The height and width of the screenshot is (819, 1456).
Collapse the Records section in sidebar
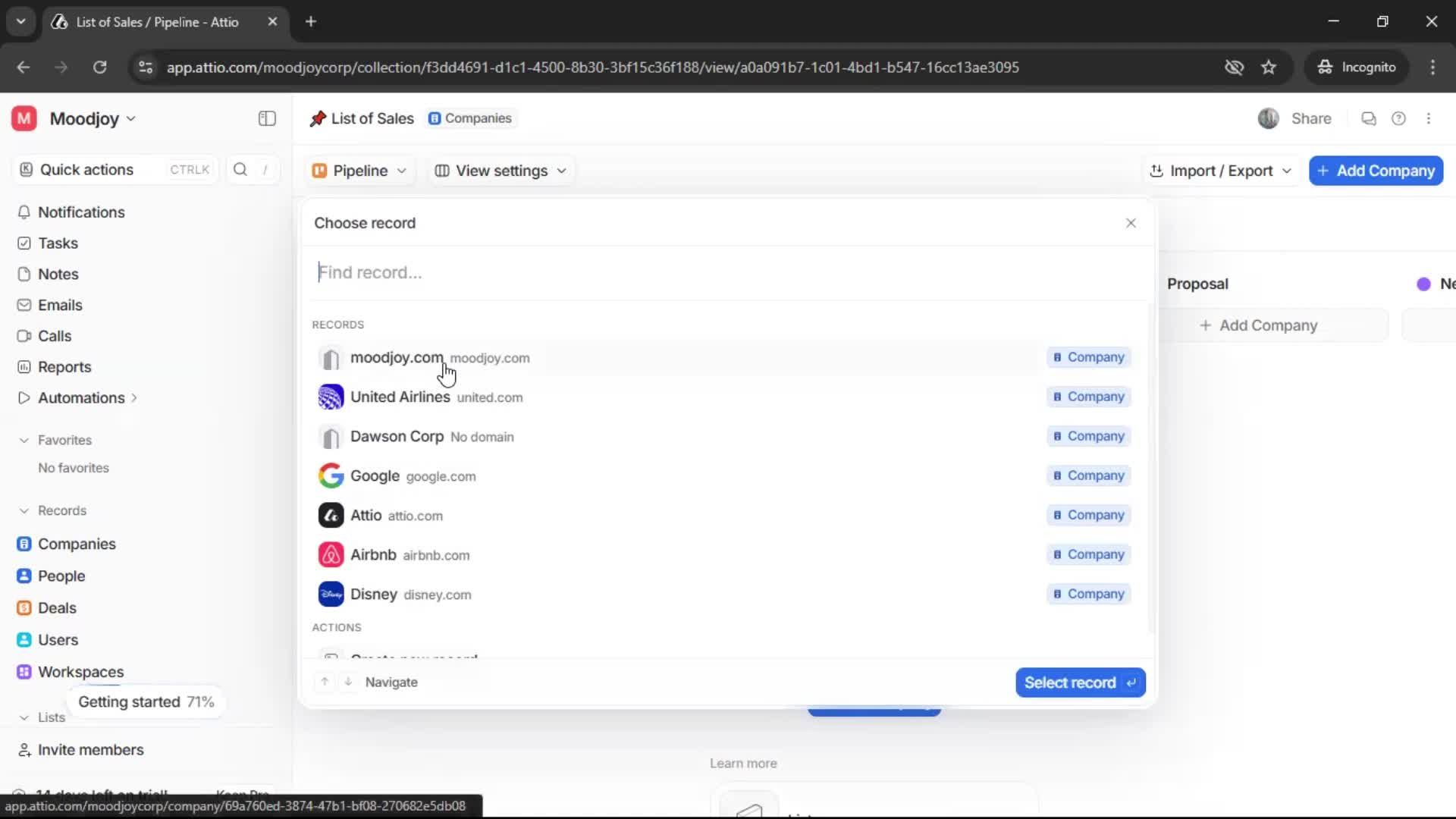pos(25,510)
